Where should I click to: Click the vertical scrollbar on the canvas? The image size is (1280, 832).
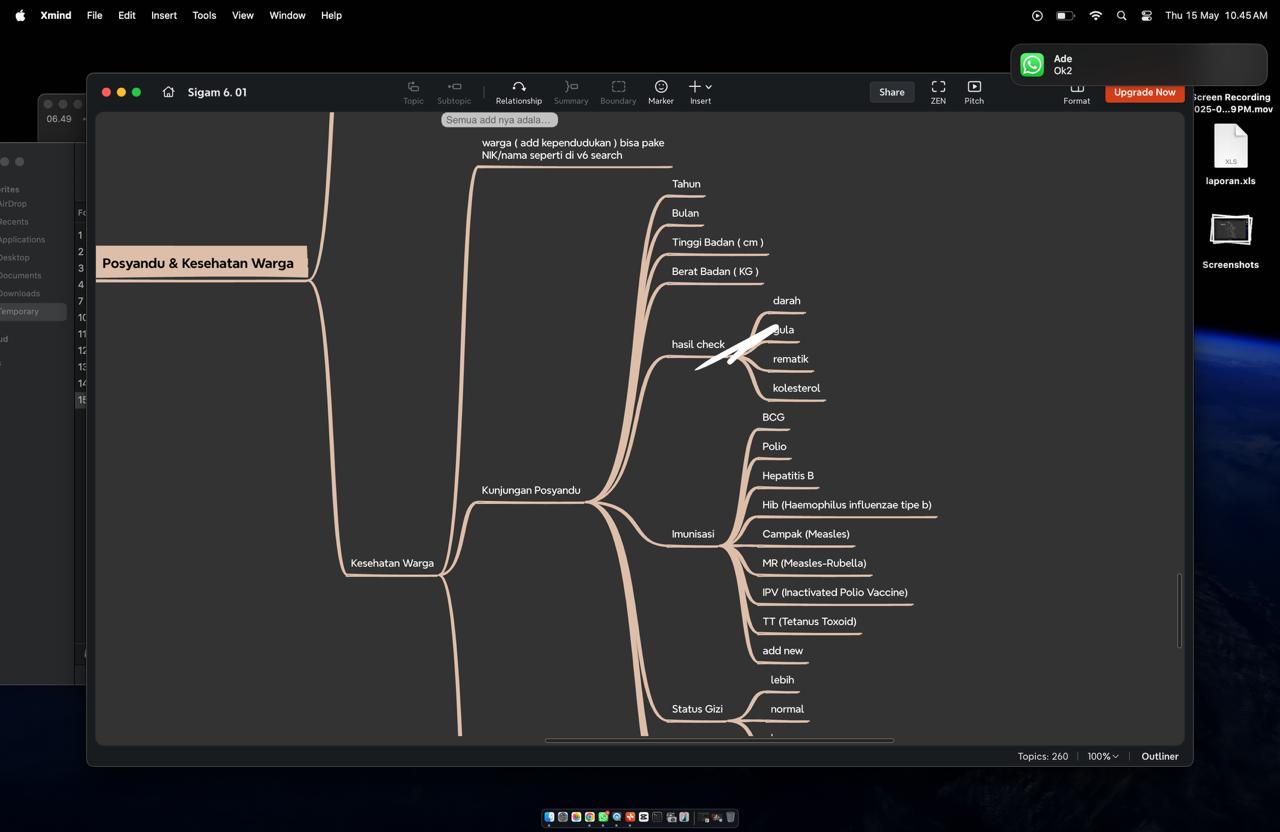point(1180,610)
